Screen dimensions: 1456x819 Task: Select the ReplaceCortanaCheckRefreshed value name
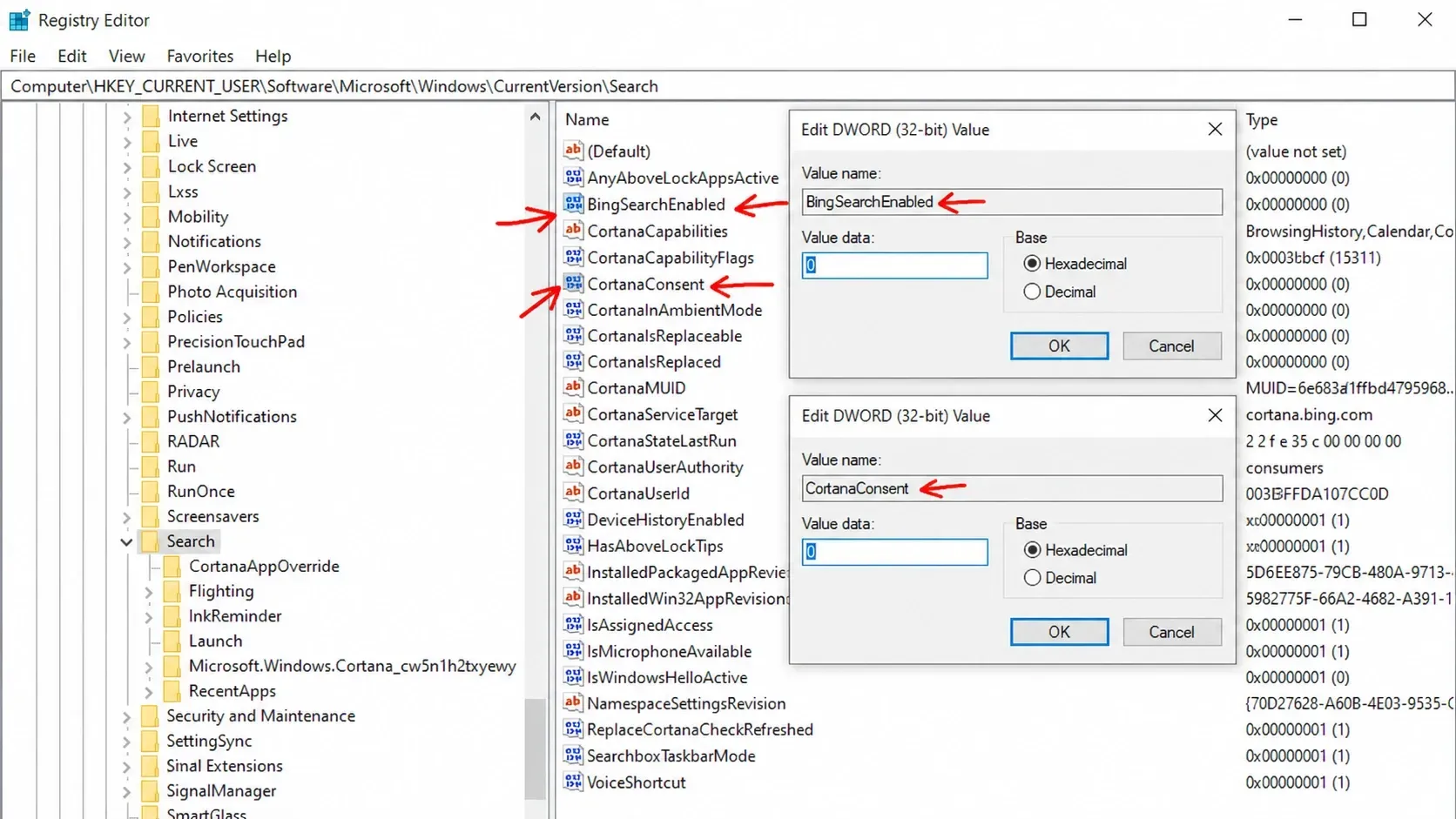[700, 729]
